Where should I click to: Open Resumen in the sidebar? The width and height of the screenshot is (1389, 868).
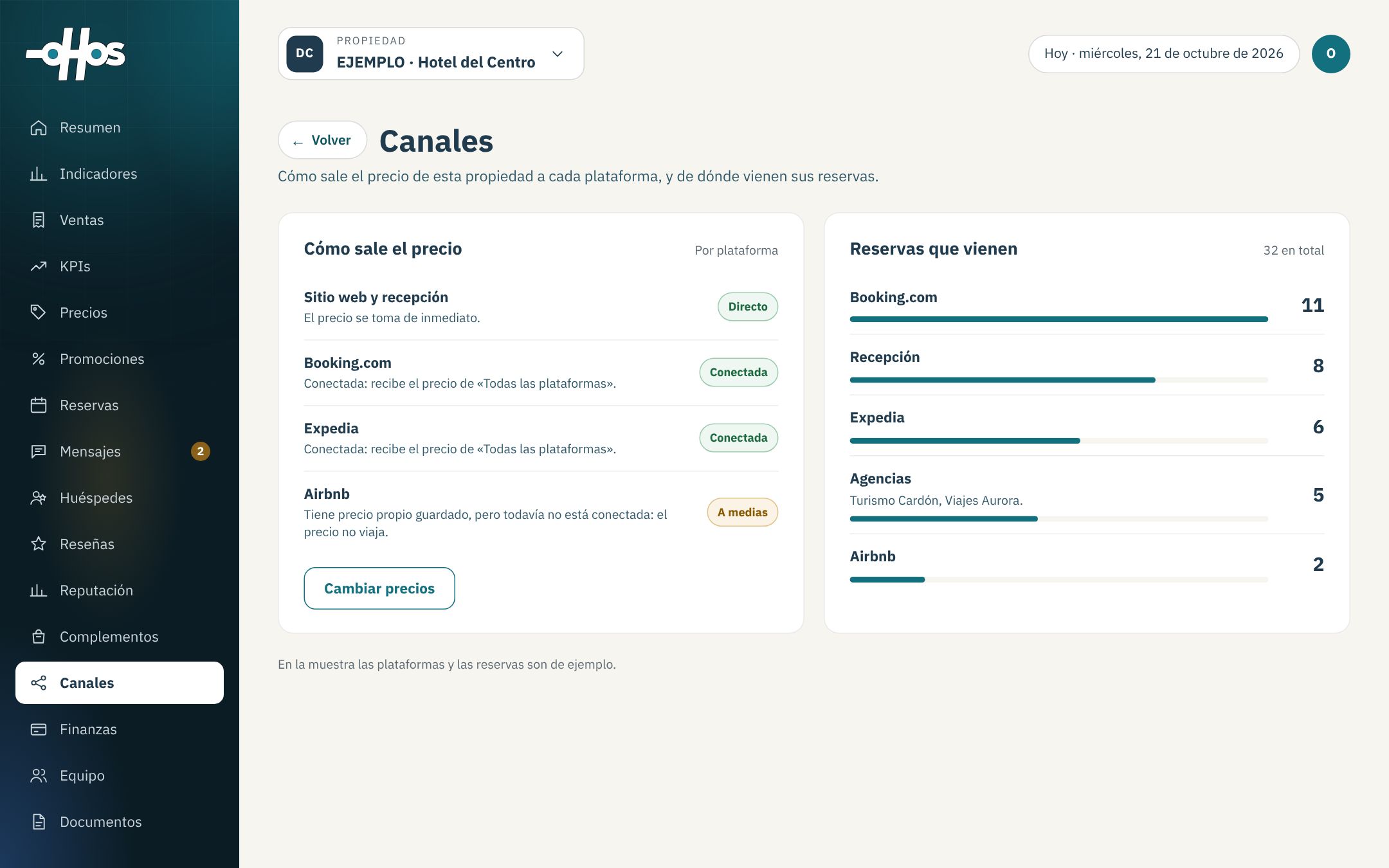(120, 127)
